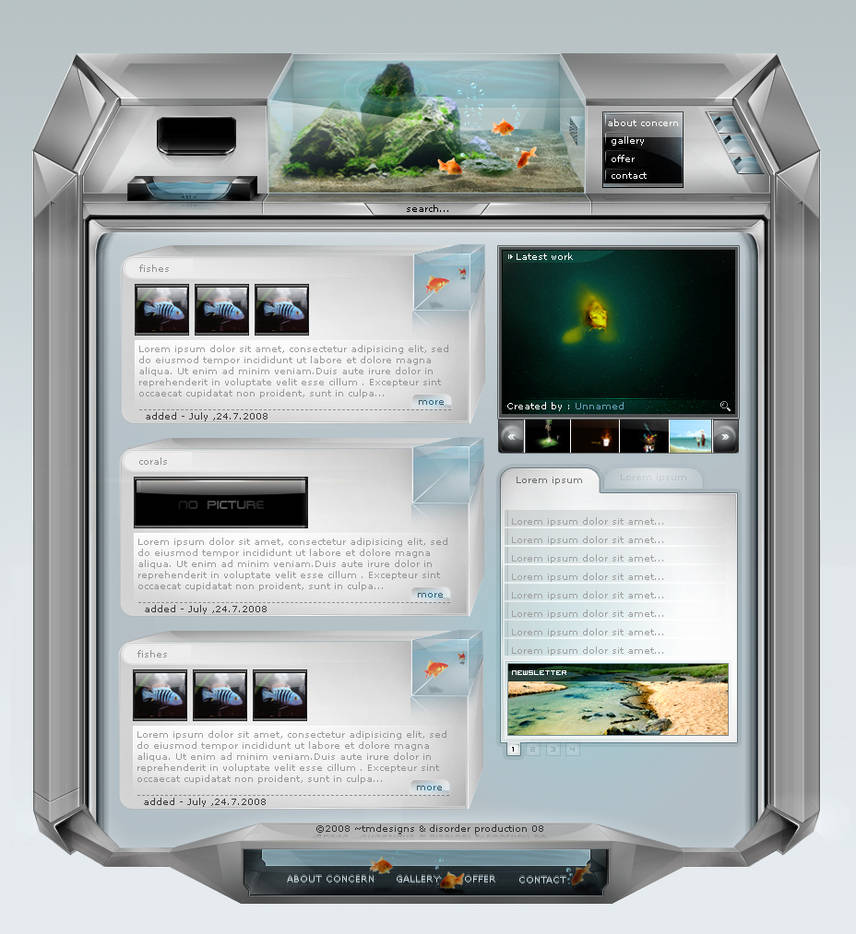Go to faded page 3 in pagination
The width and height of the screenshot is (856, 934).
coord(553,749)
